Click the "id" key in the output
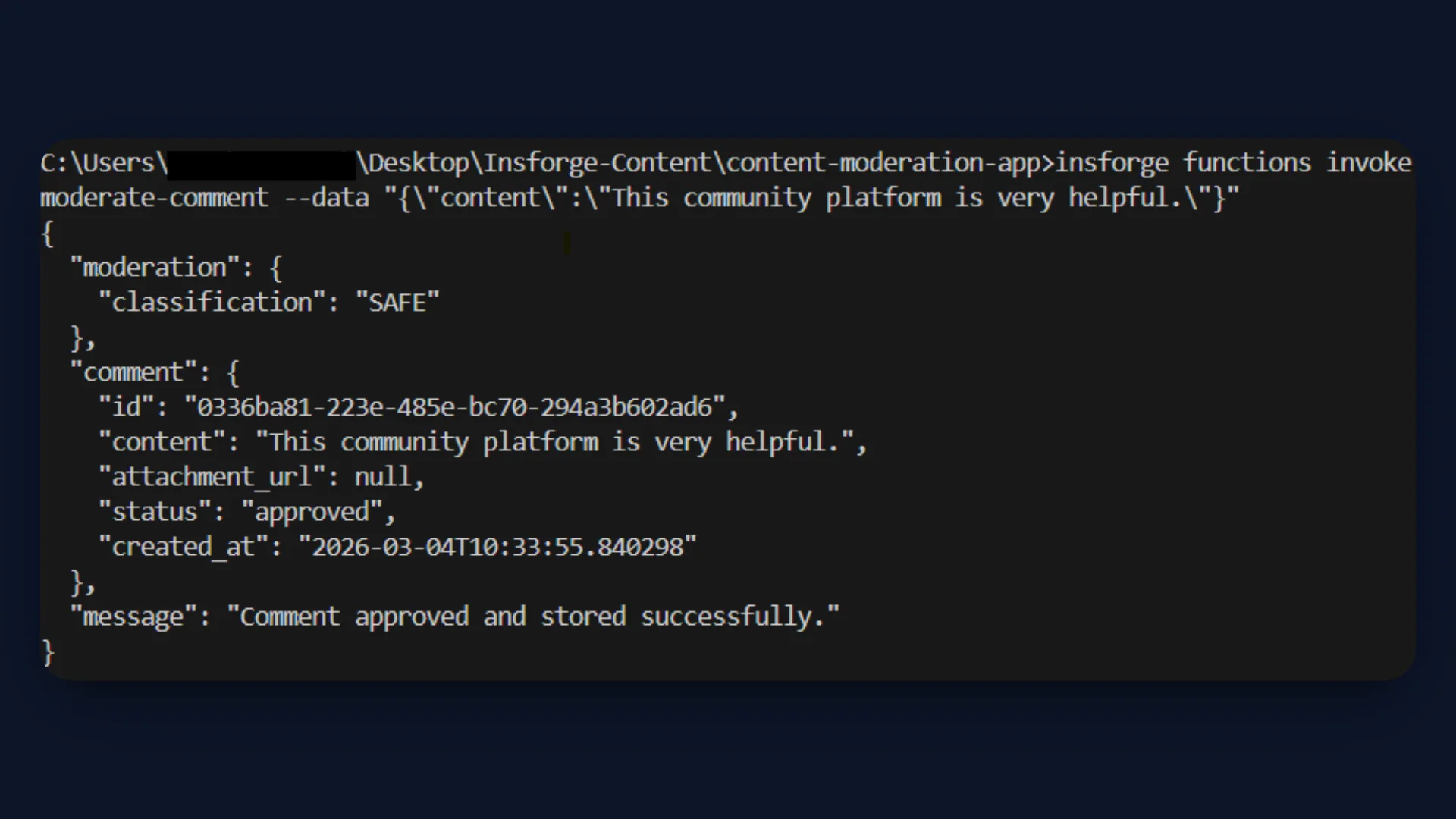This screenshot has height=819, width=1456. point(127,407)
